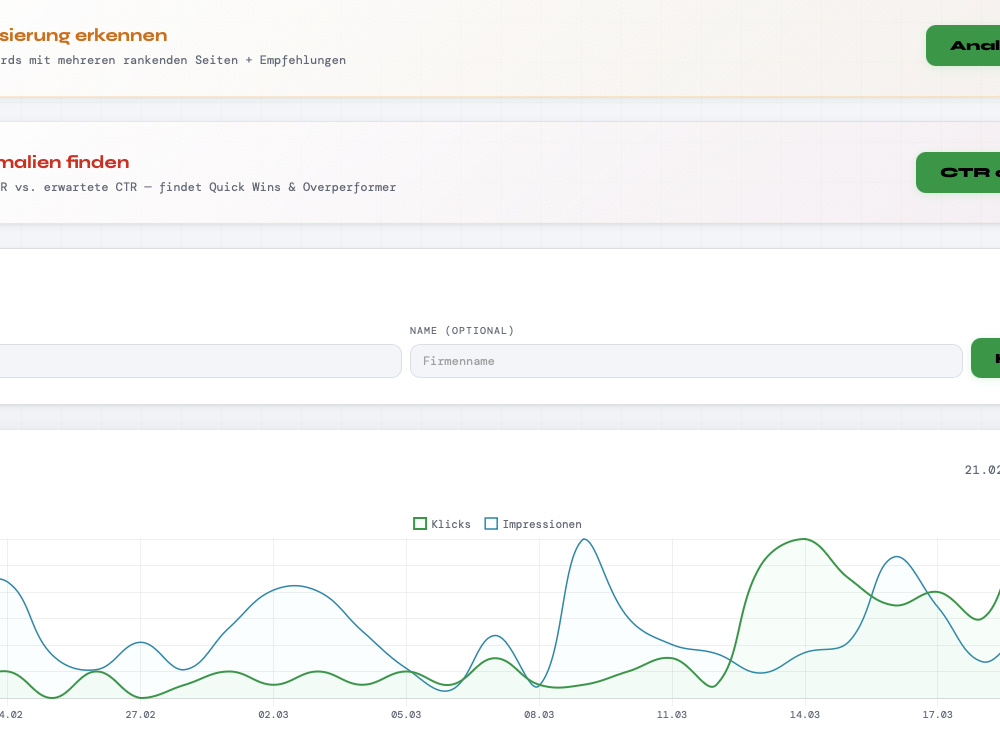The width and height of the screenshot is (1000, 750).
Task: Select the 14.03 date label on the chart axis
Action: pyautogui.click(x=805, y=714)
